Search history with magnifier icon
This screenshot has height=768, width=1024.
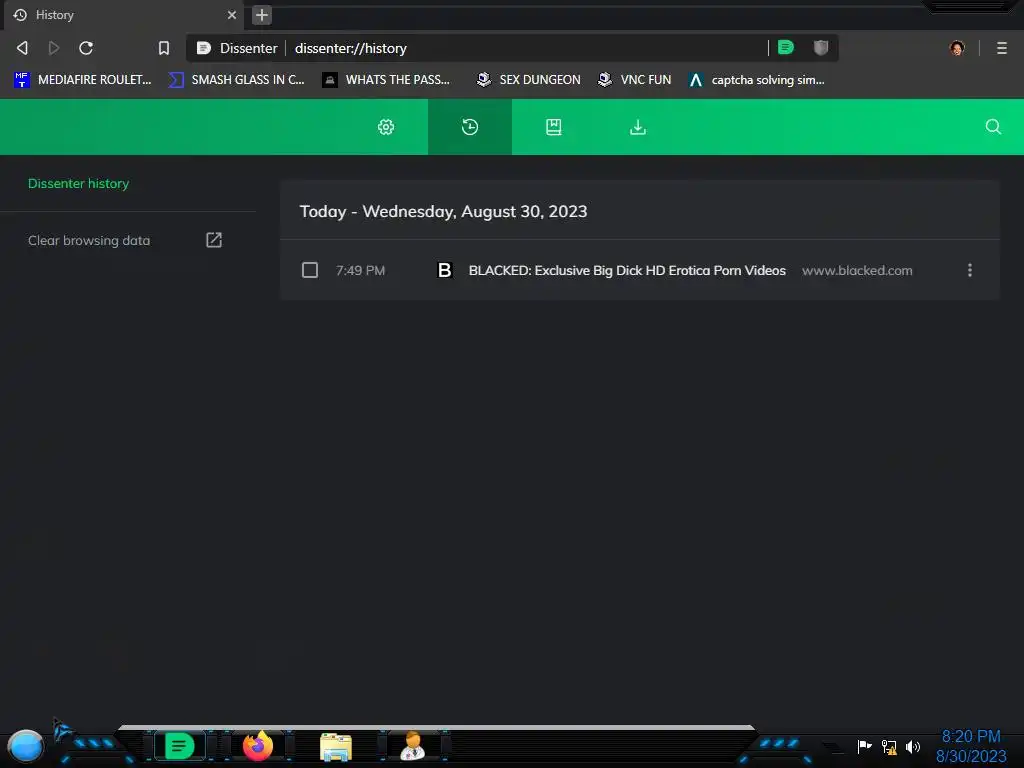coord(993,127)
